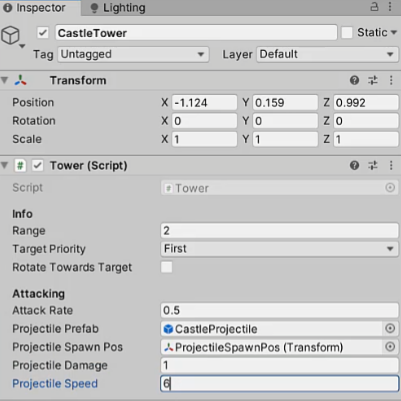Image resolution: width=401 pixels, height=401 pixels.
Task: Collapse the Transform component foldout
Action: 4,80
